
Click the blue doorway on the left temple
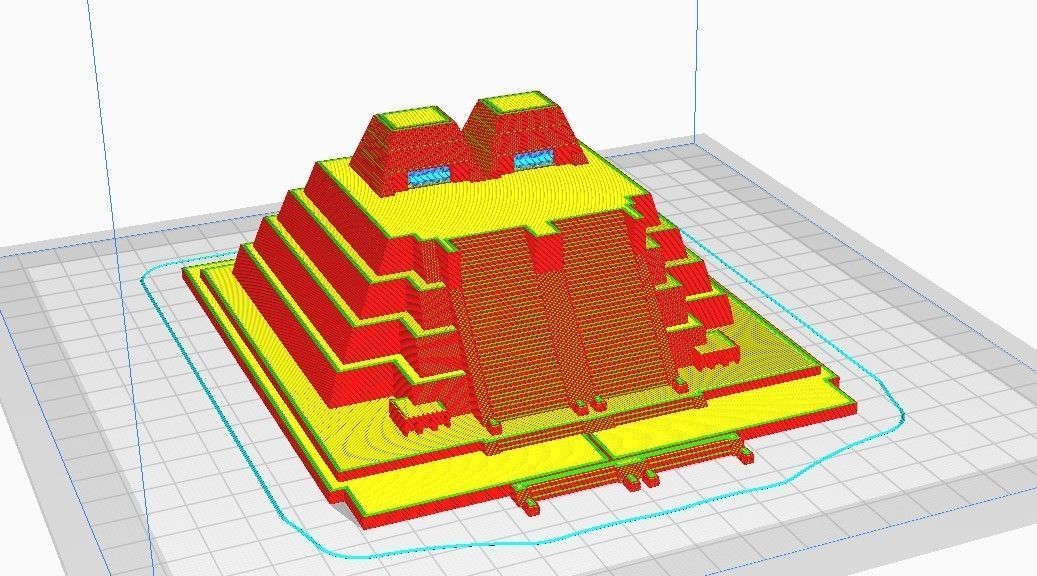(x=425, y=176)
